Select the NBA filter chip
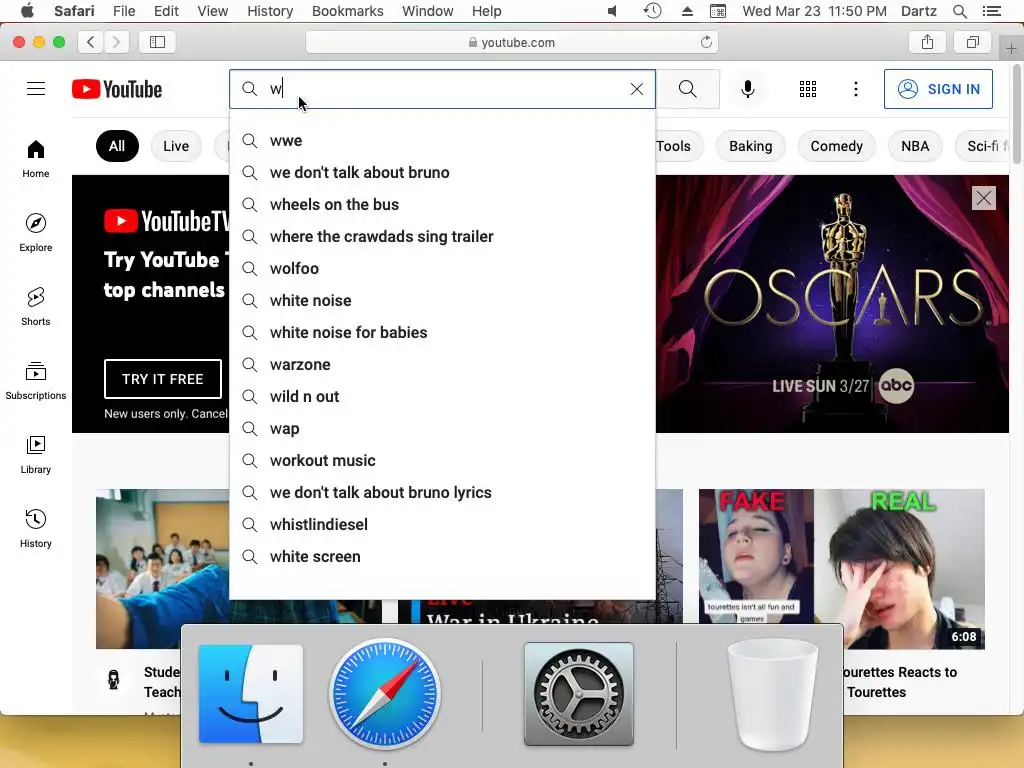1024x768 pixels. [915, 146]
